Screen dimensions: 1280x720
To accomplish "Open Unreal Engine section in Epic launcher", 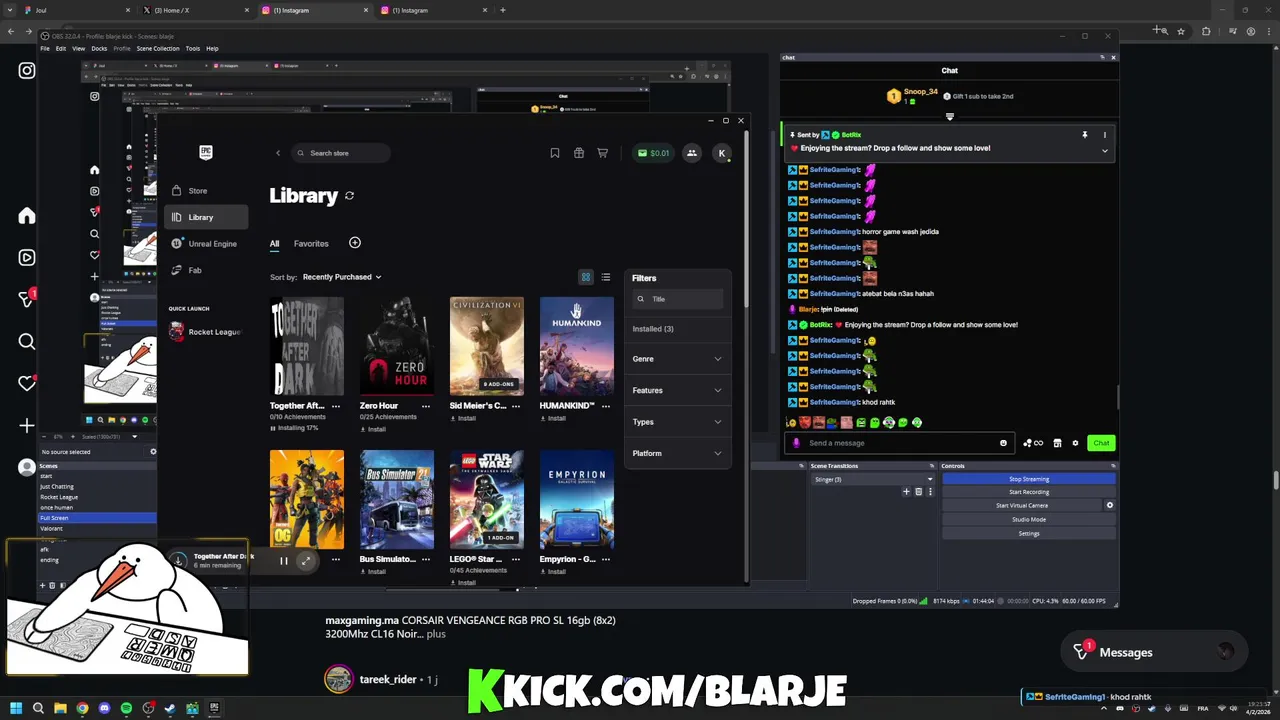I will point(205,243).
